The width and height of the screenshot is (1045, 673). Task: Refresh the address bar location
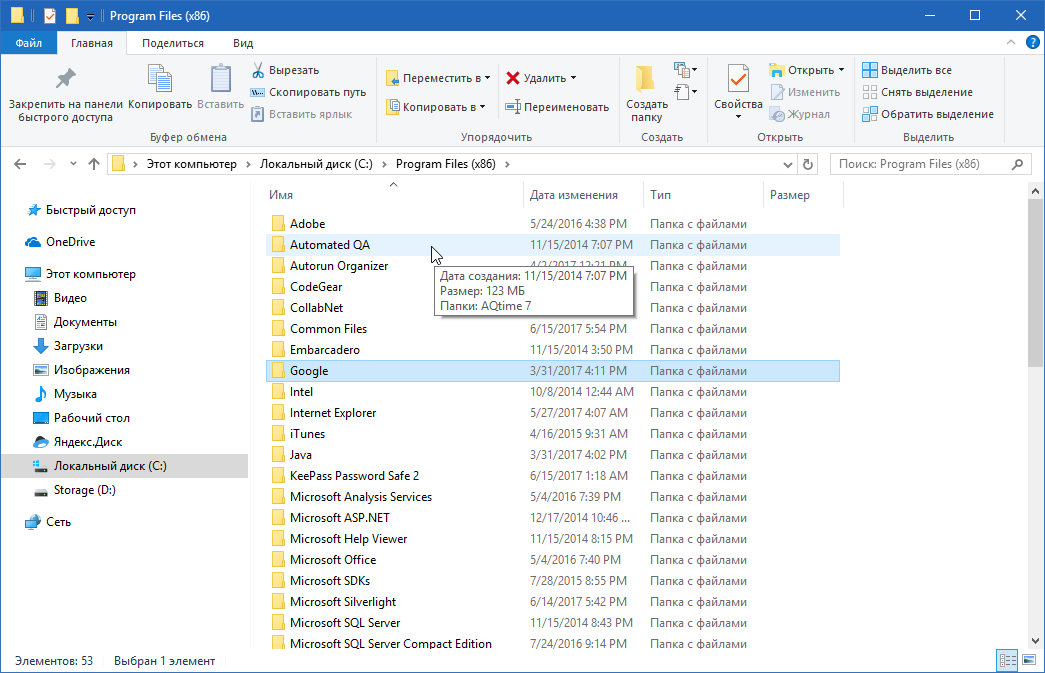(808, 164)
